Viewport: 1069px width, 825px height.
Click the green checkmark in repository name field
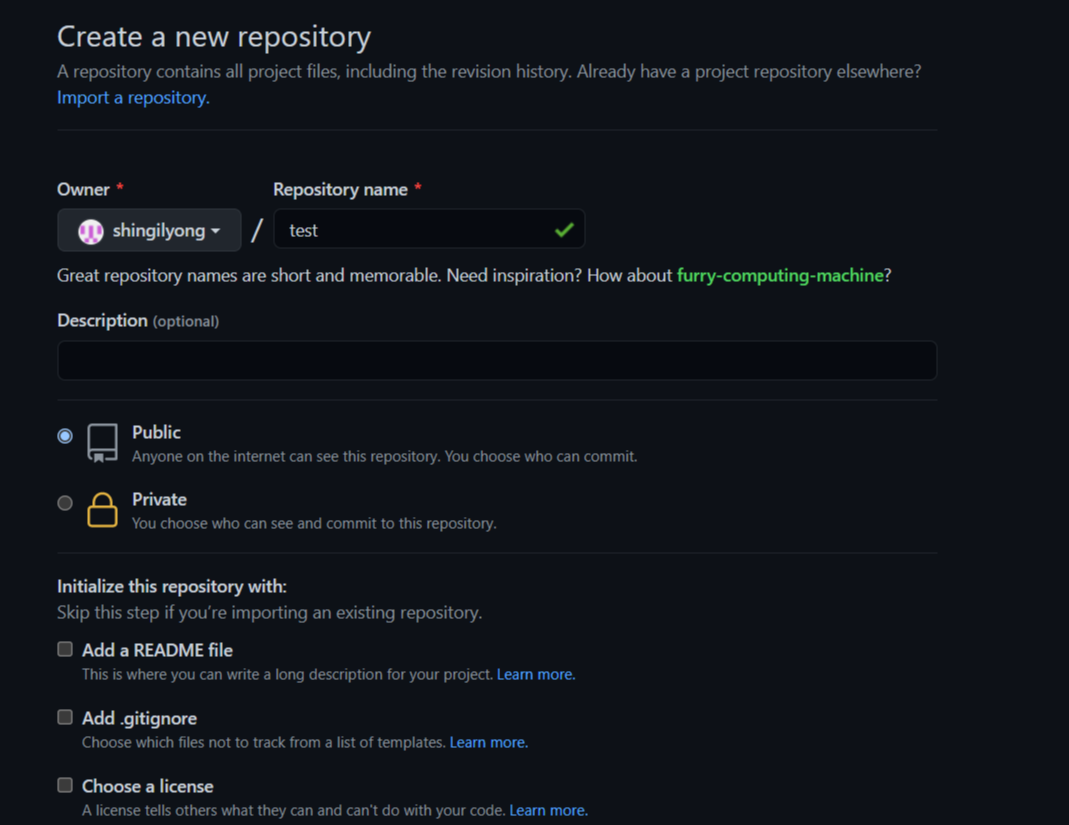[564, 230]
